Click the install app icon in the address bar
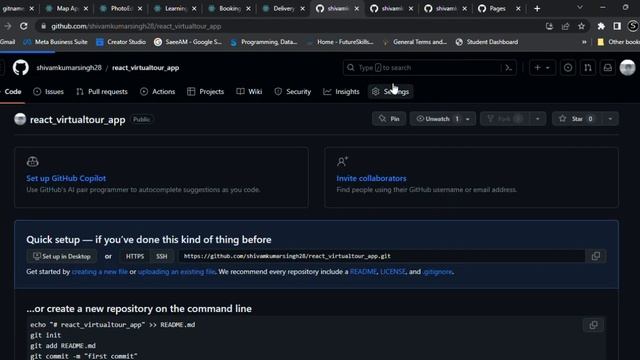This screenshot has height=360, width=640. (x=549, y=26)
